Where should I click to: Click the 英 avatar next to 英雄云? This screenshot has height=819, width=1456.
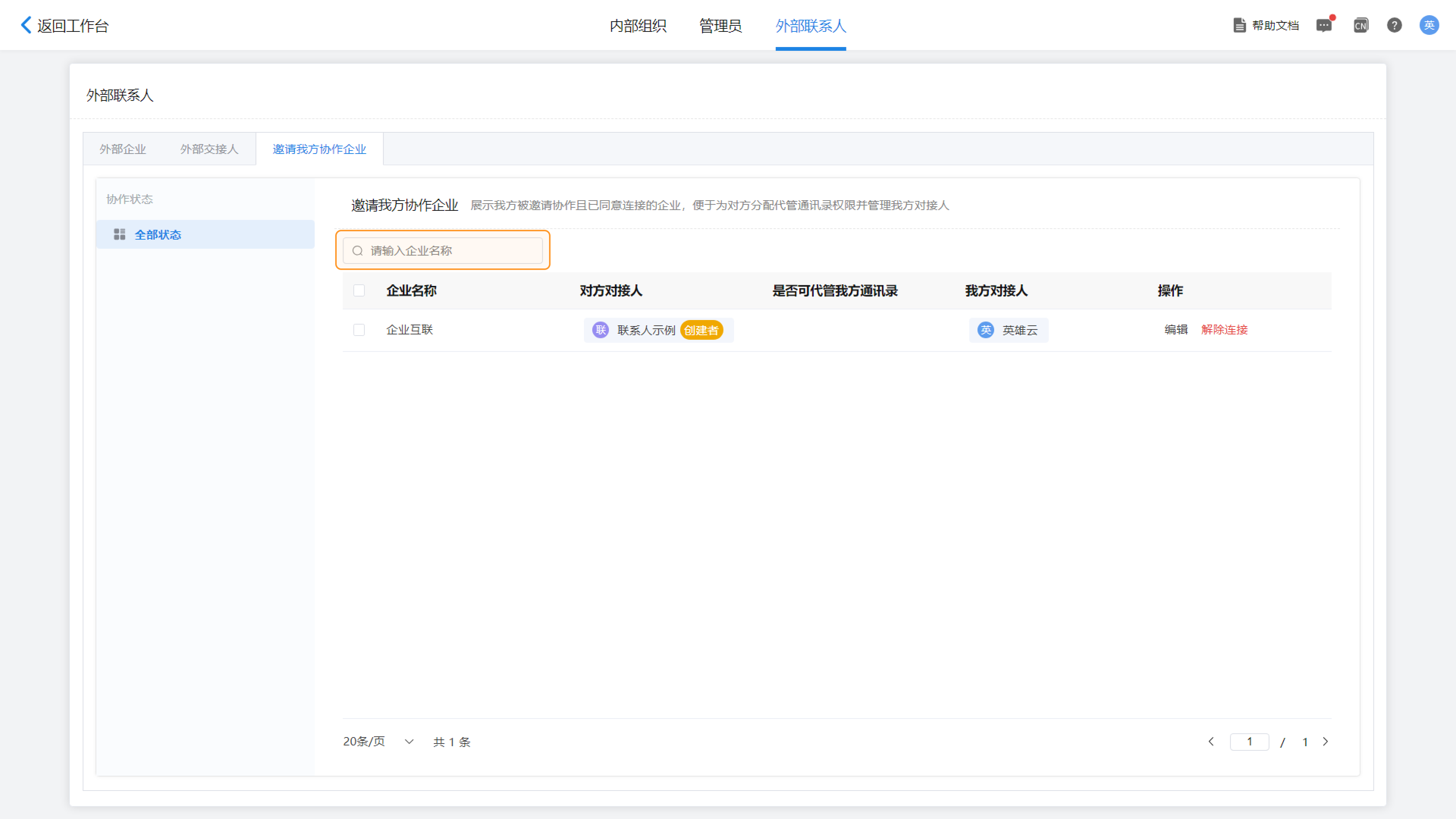coord(986,330)
